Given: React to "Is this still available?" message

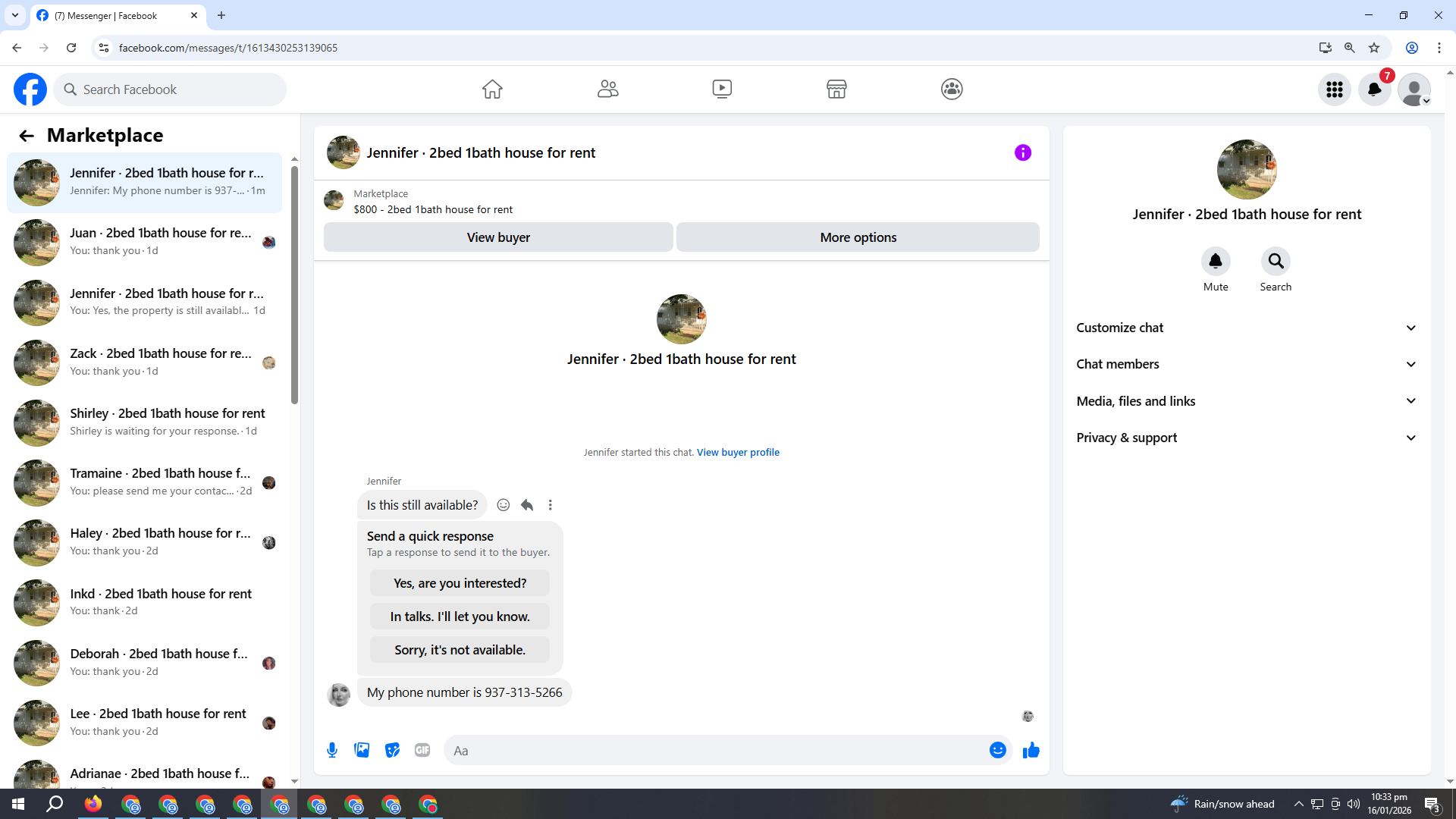Looking at the screenshot, I should pyautogui.click(x=503, y=505).
